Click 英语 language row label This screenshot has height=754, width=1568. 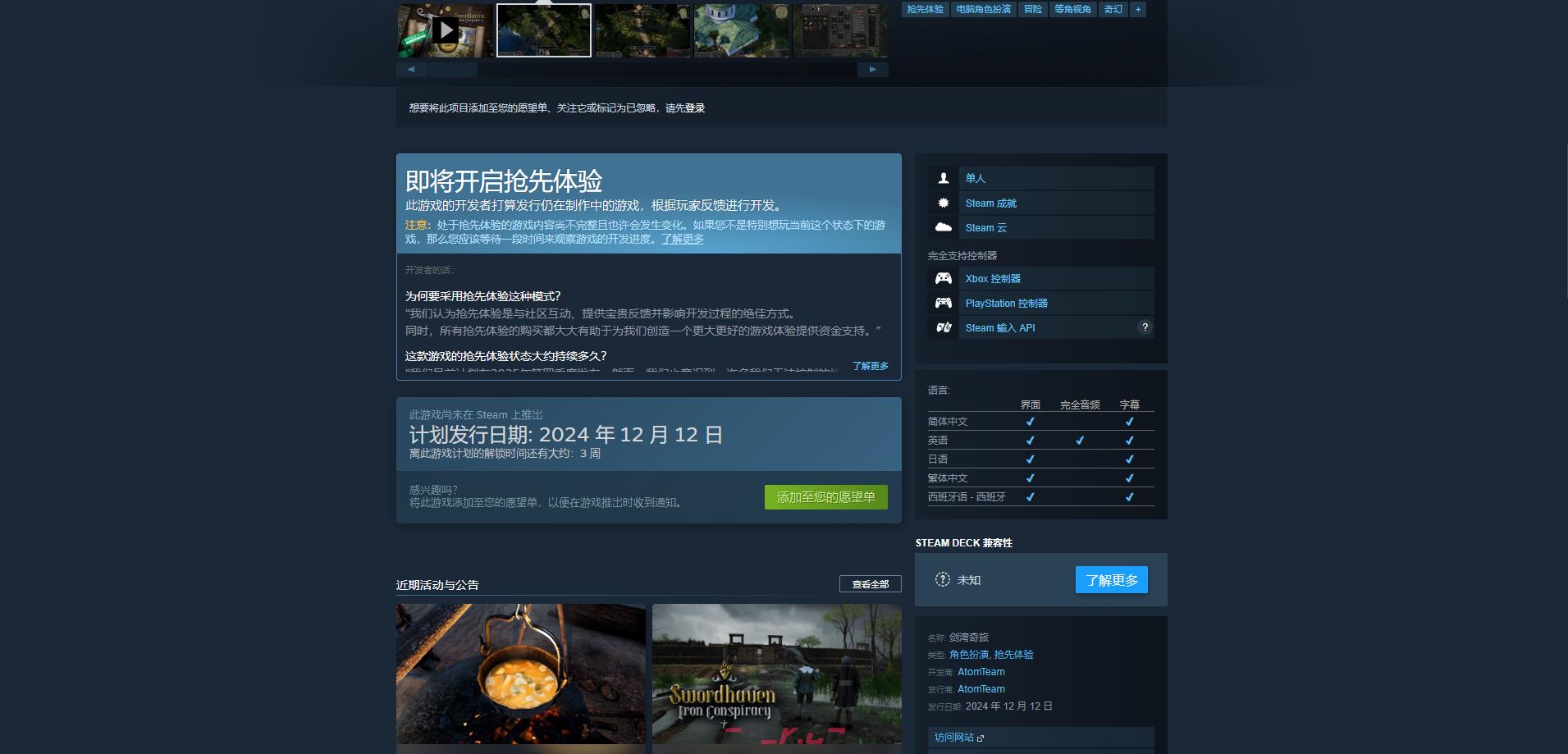[x=938, y=441]
